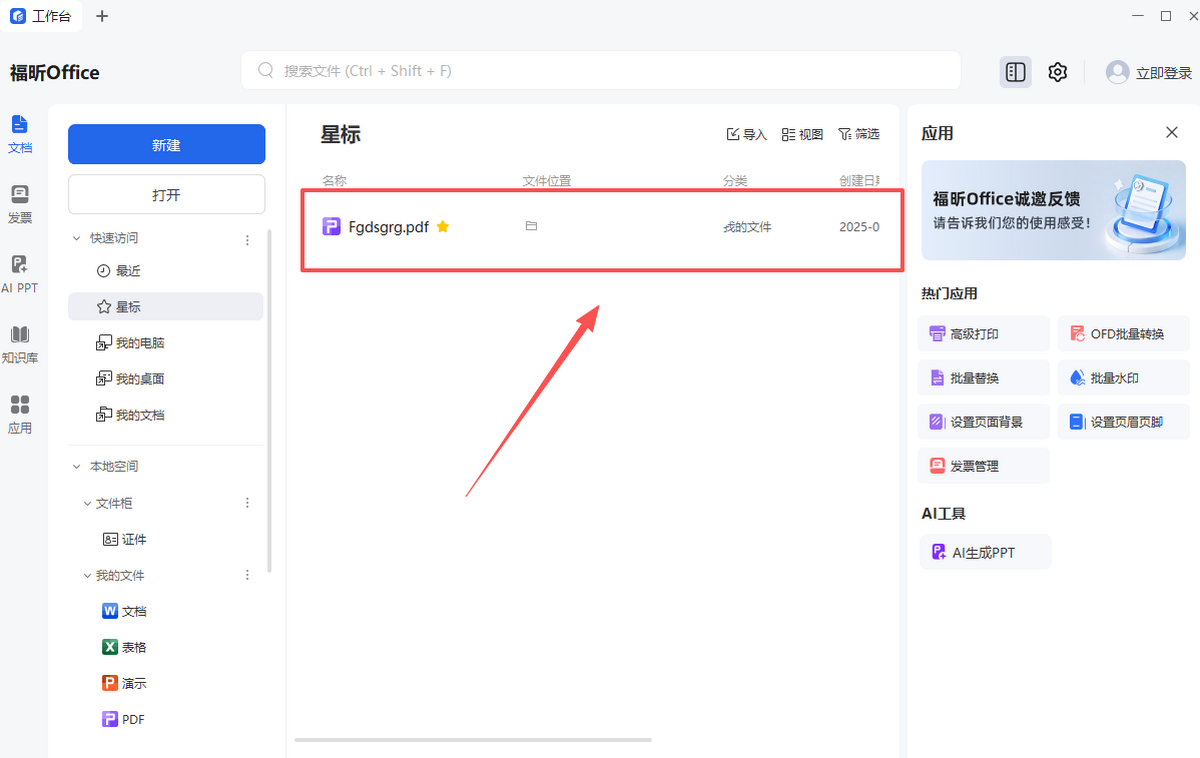Switch to the 工作台 tab
This screenshot has width=1200, height=758.
[42, 16]
